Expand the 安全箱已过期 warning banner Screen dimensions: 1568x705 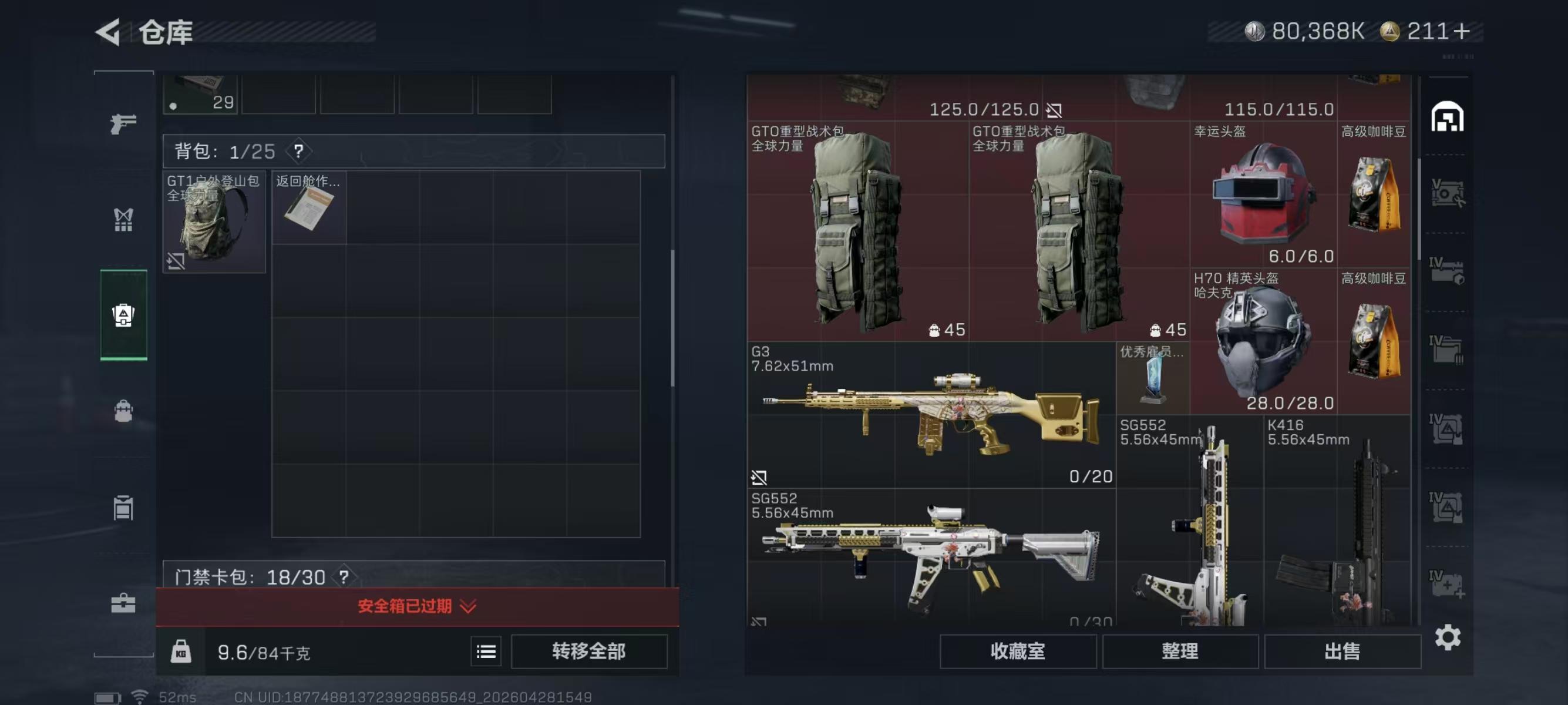[x=418, y=606]
